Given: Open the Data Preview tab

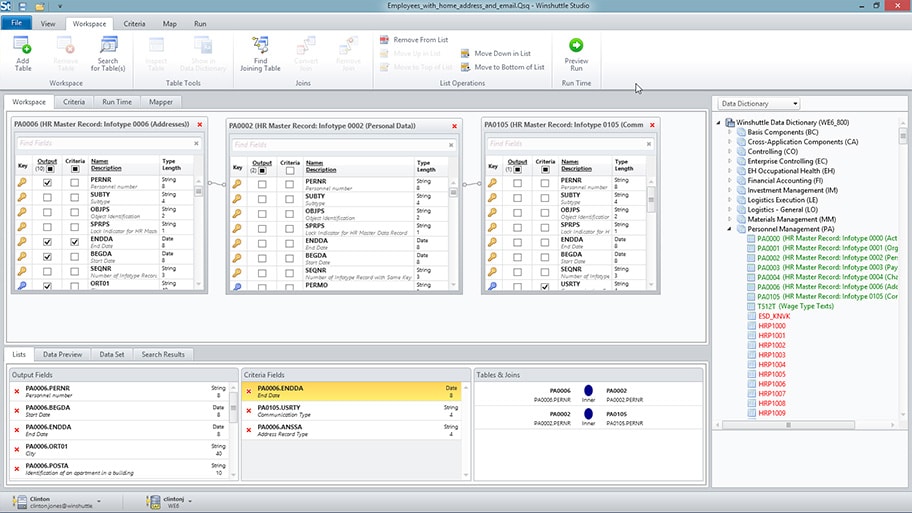Looking at the screenshot, I should pyautogui.click(x=62, y=354).
